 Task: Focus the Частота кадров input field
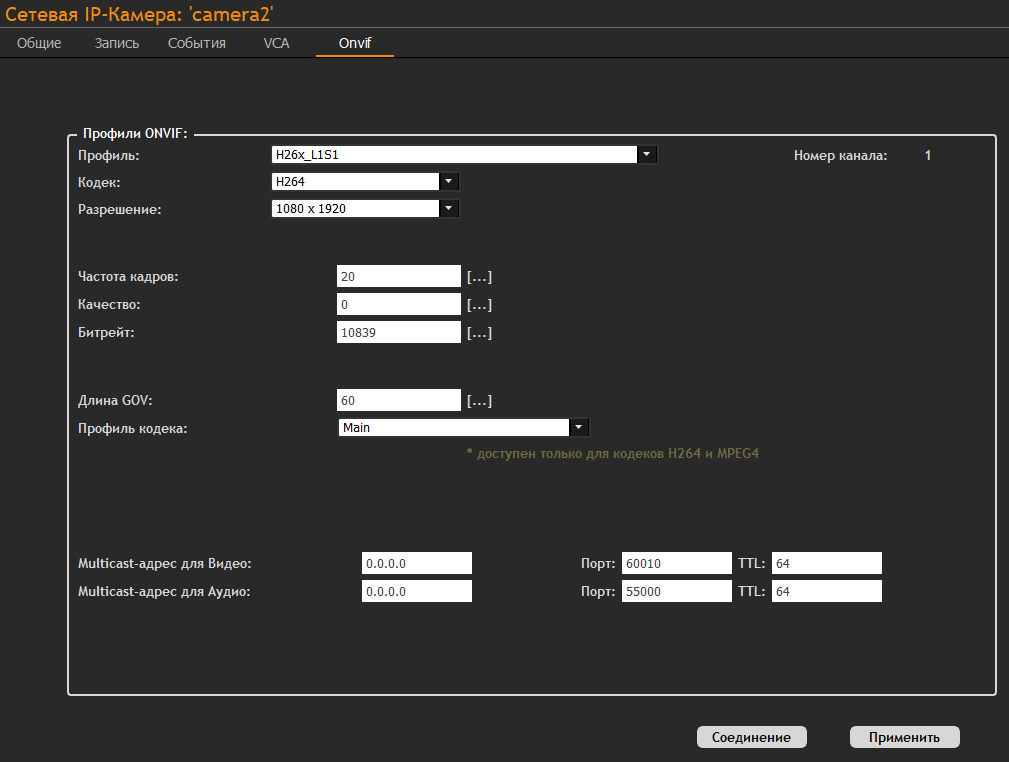398,277
